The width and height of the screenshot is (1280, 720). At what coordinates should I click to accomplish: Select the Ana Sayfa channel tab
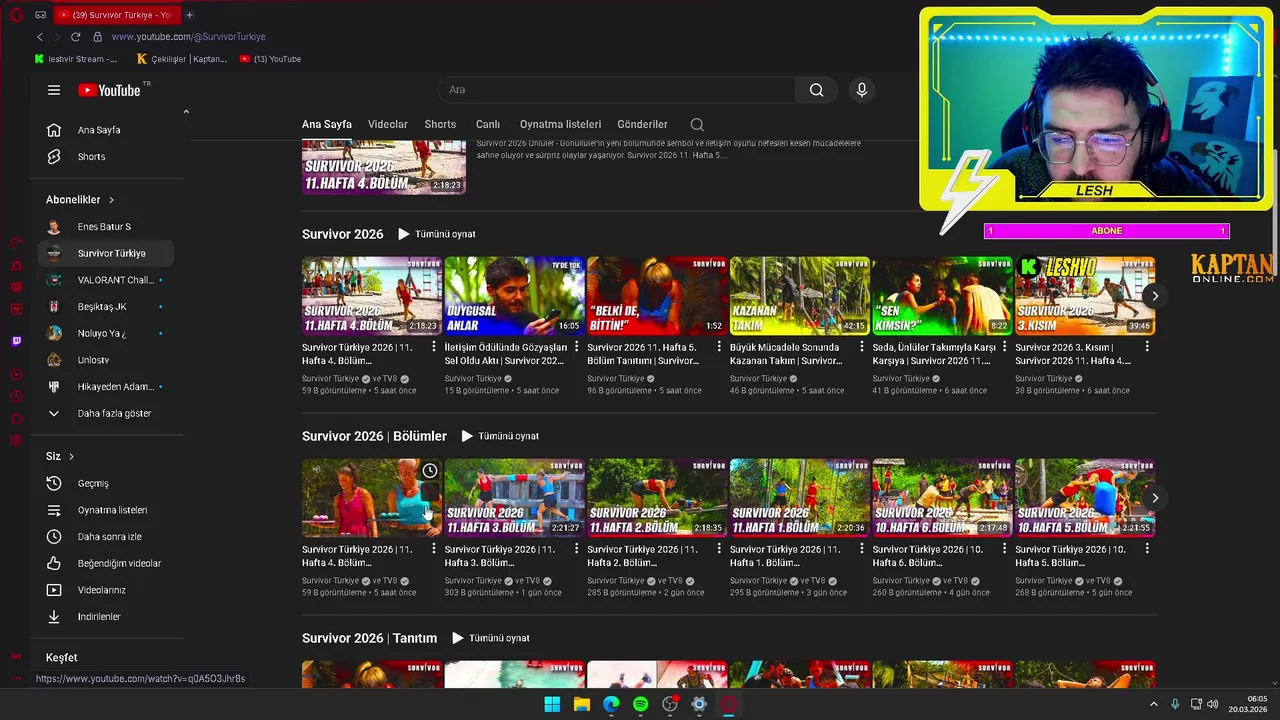tap(327, 125)
